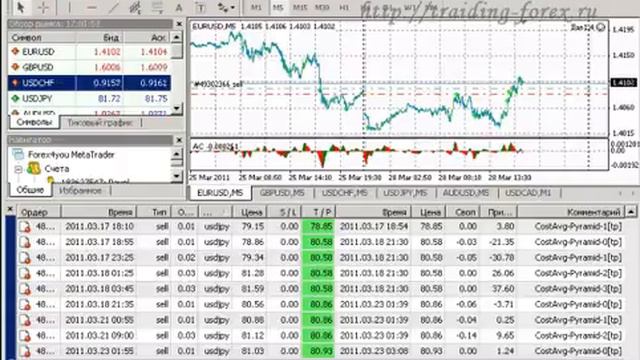Click order icon for 2011.03.21 09:00 trade
This screenshot has width=640, height=360.
pyautogui.click(x=25, y=336)
